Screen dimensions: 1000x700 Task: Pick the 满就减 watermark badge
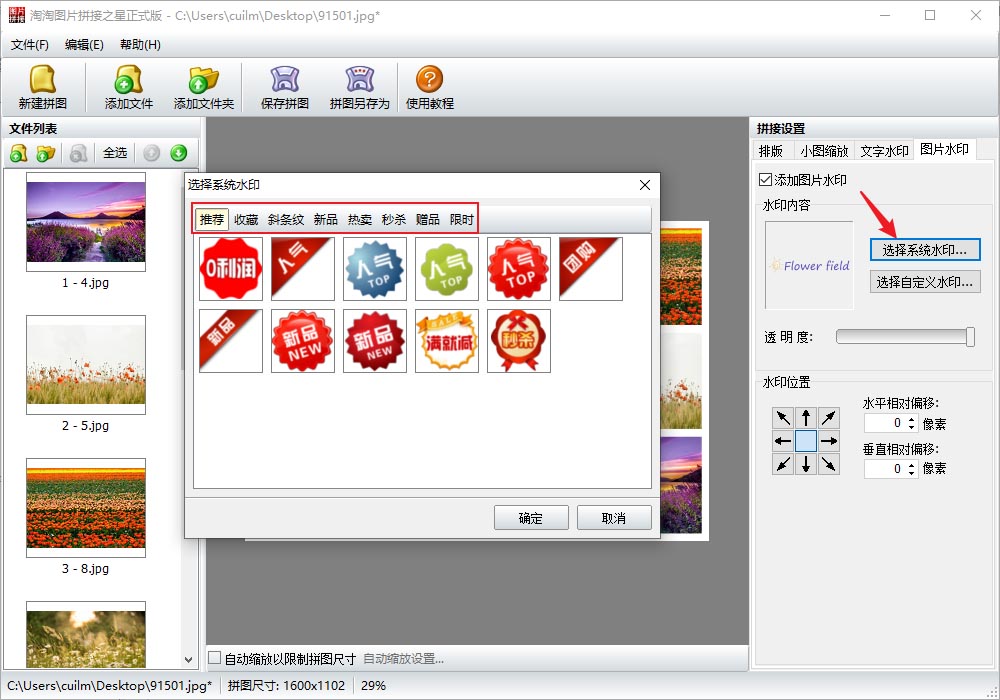pyautogui.click(x=447, y=341)
